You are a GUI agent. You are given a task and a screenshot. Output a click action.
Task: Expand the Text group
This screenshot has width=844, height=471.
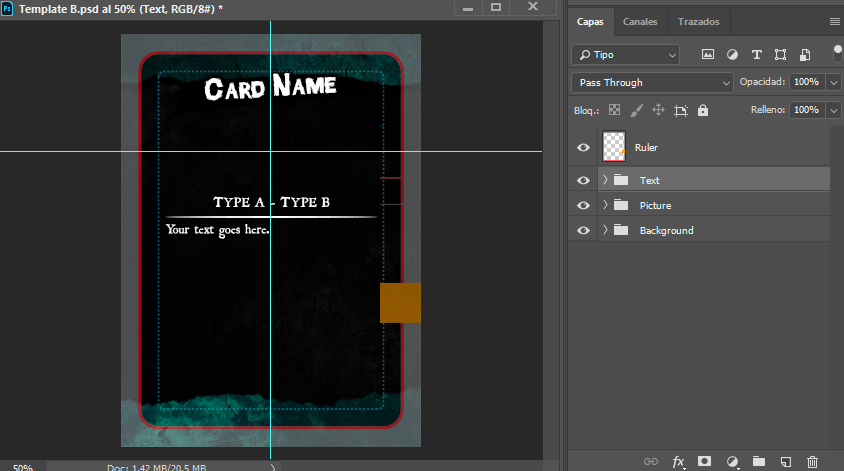click(x=606, y=180)
